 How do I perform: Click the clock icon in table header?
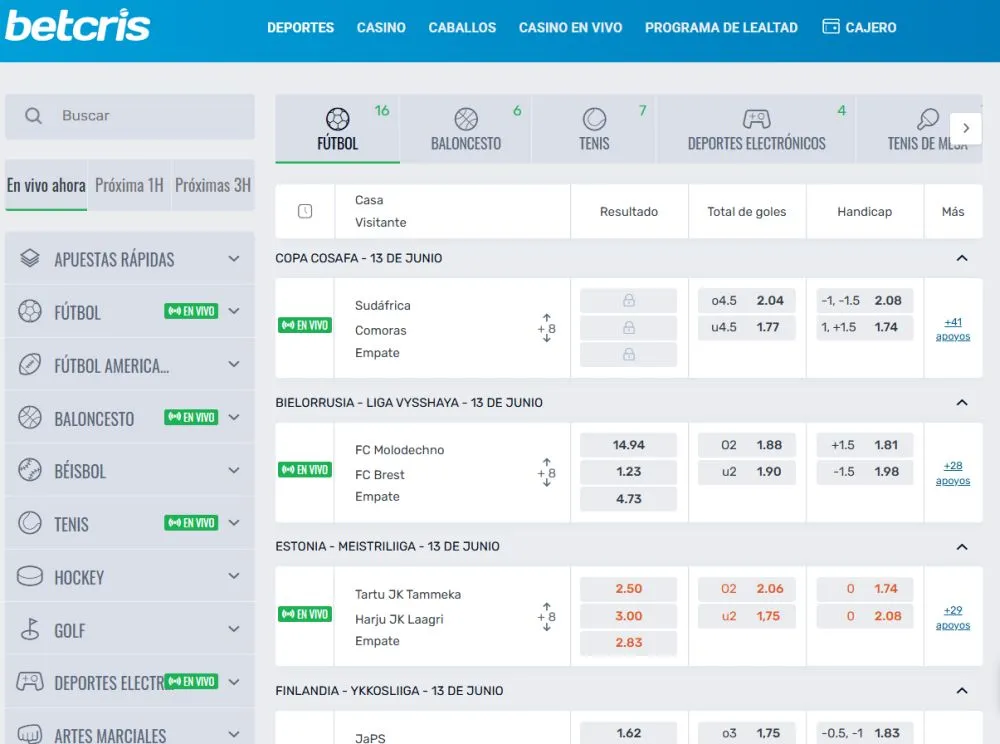(x=305, y=211)
